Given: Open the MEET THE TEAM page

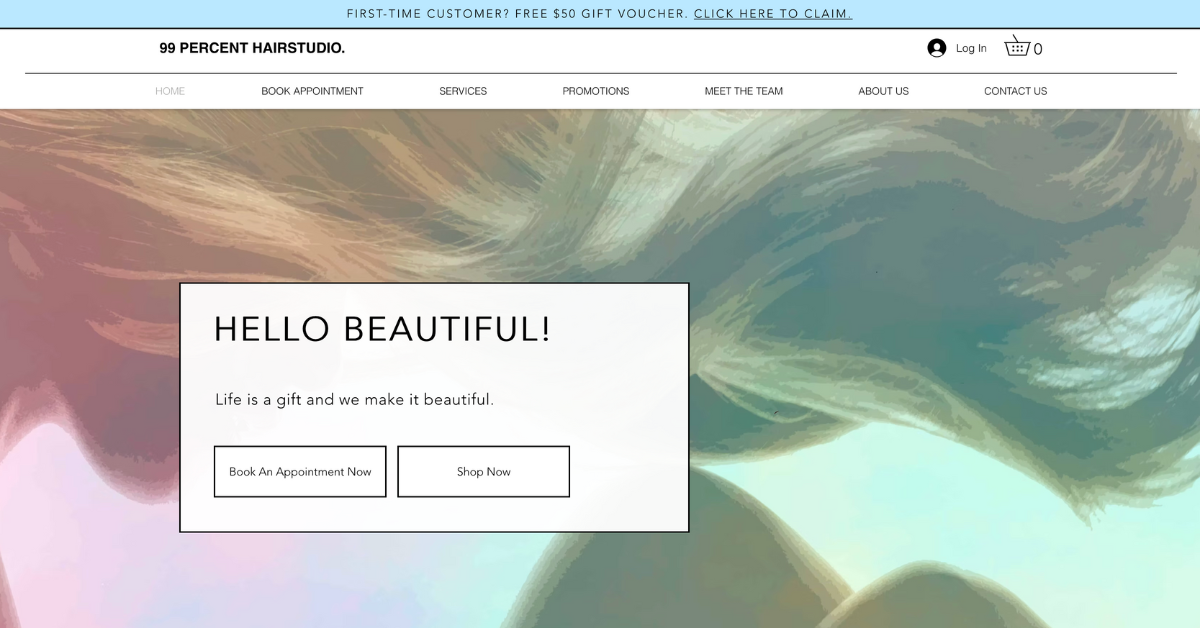Looking at the screenshot, I should 744,91.
